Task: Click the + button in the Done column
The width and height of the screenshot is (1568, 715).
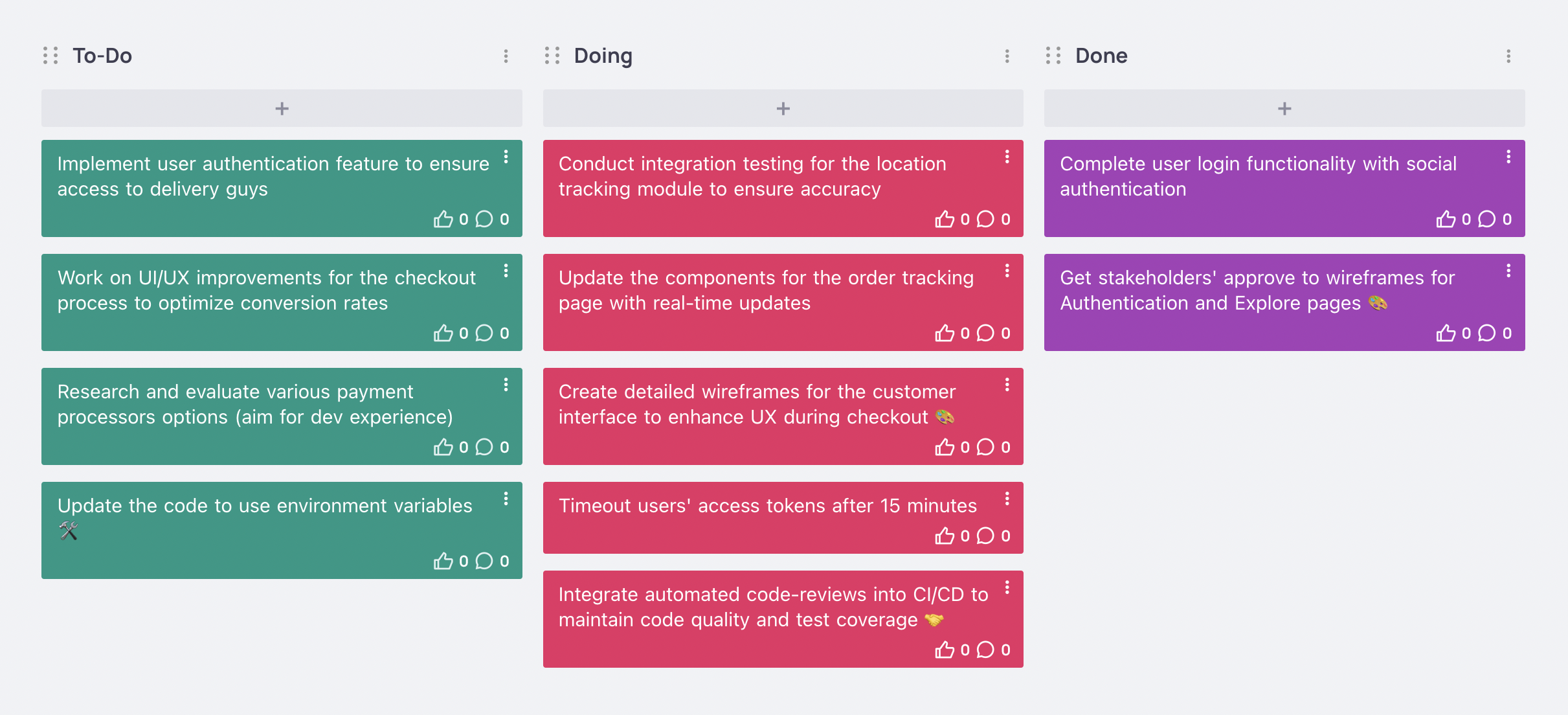Action: click(1284, 107)
